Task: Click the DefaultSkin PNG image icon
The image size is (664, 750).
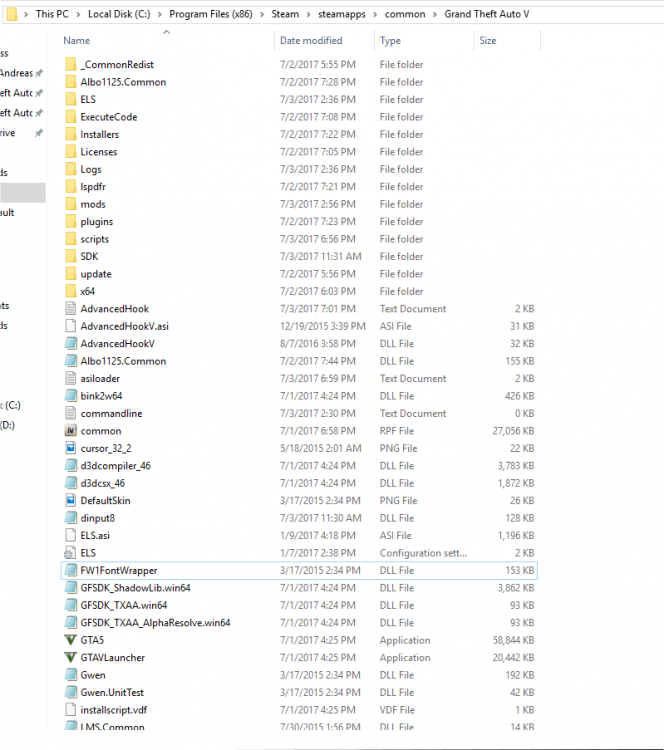Action: pyautogui.click(x=70, y=500)
